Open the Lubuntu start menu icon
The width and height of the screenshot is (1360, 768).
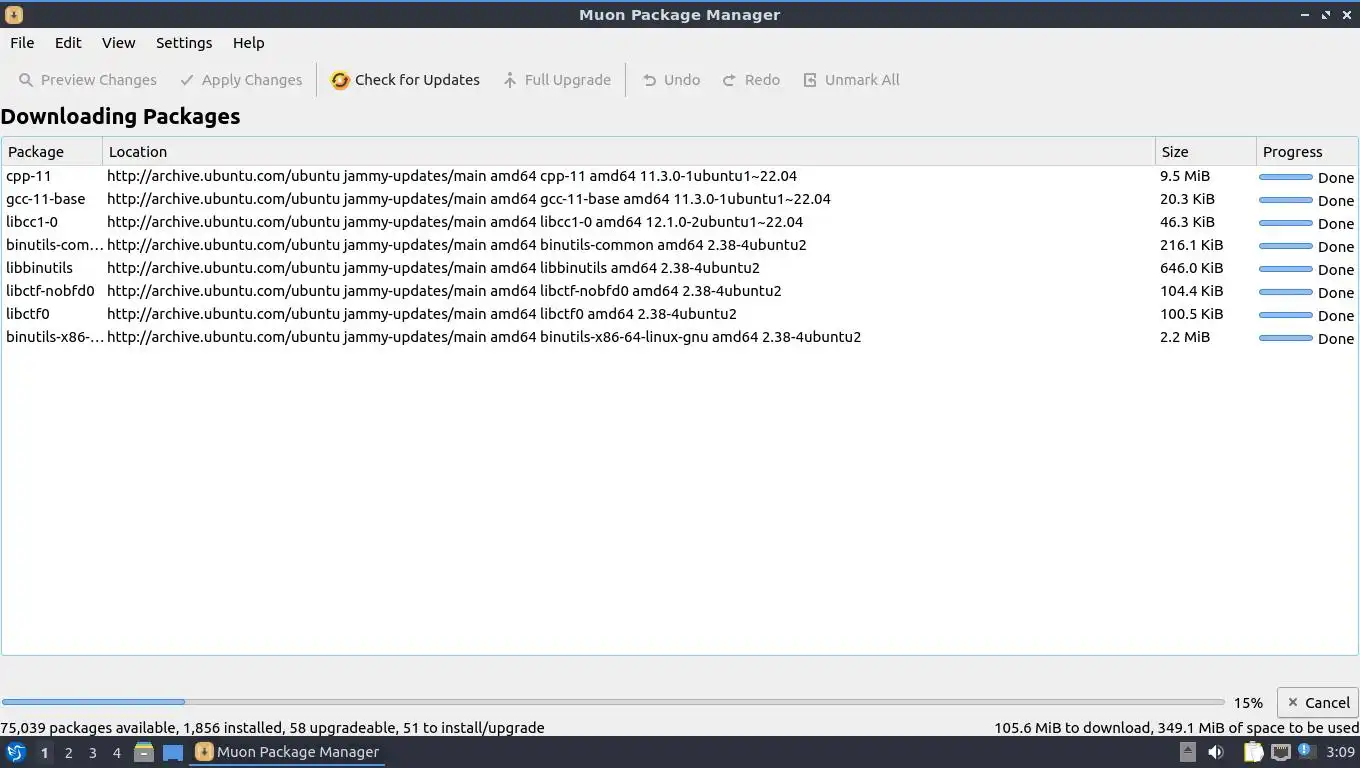(x=15, y=752)
